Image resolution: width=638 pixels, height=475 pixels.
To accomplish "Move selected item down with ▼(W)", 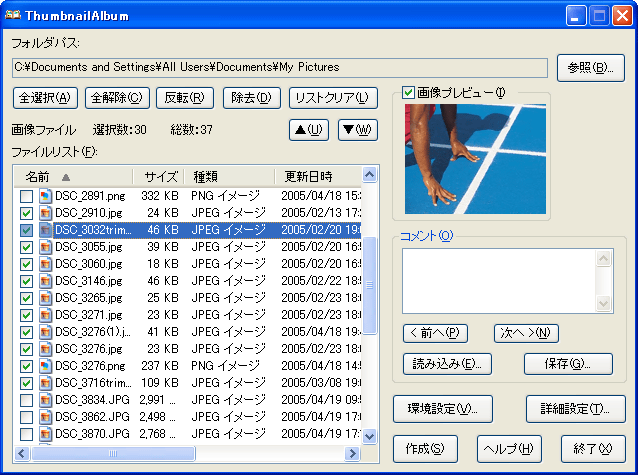I will tap(357, 130).
